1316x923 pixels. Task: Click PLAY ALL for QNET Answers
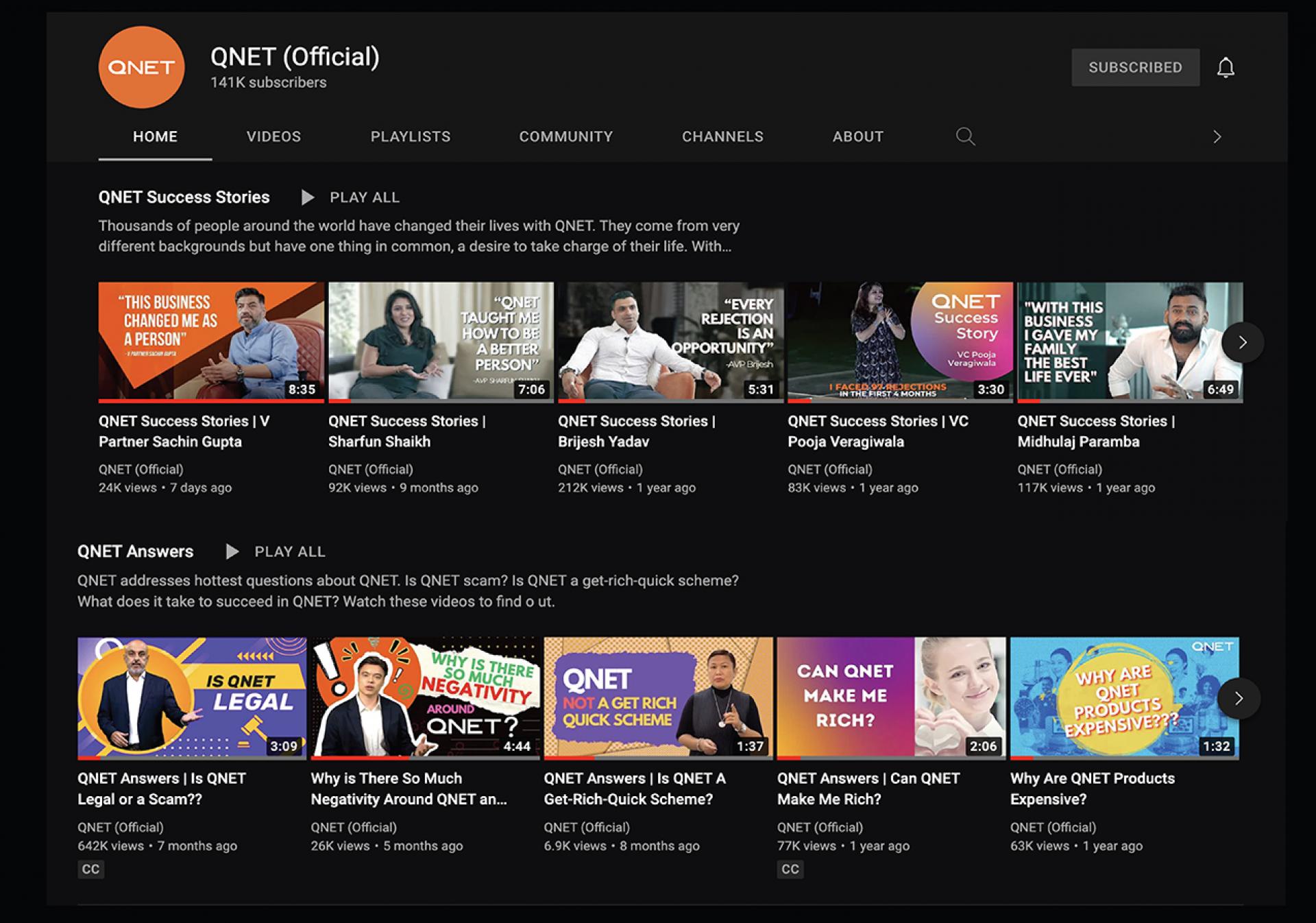point(289,551)
